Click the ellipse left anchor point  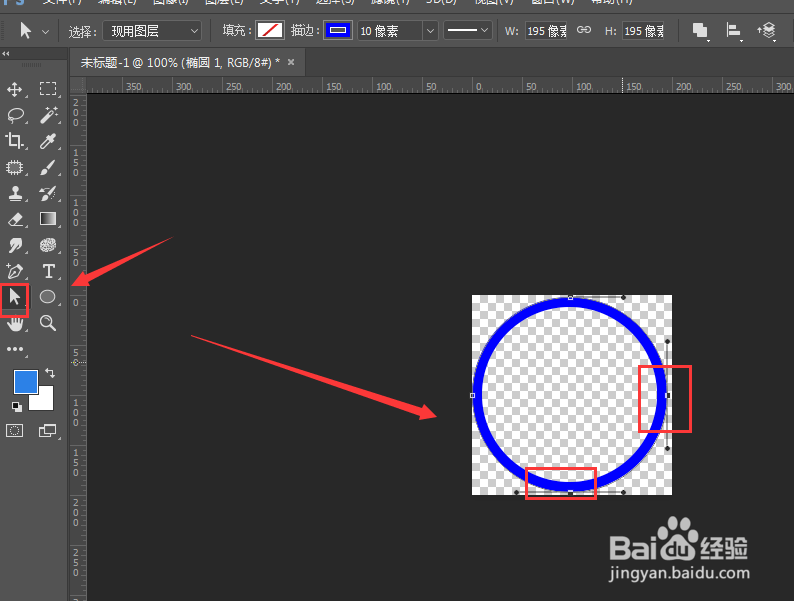click(472, 395)
